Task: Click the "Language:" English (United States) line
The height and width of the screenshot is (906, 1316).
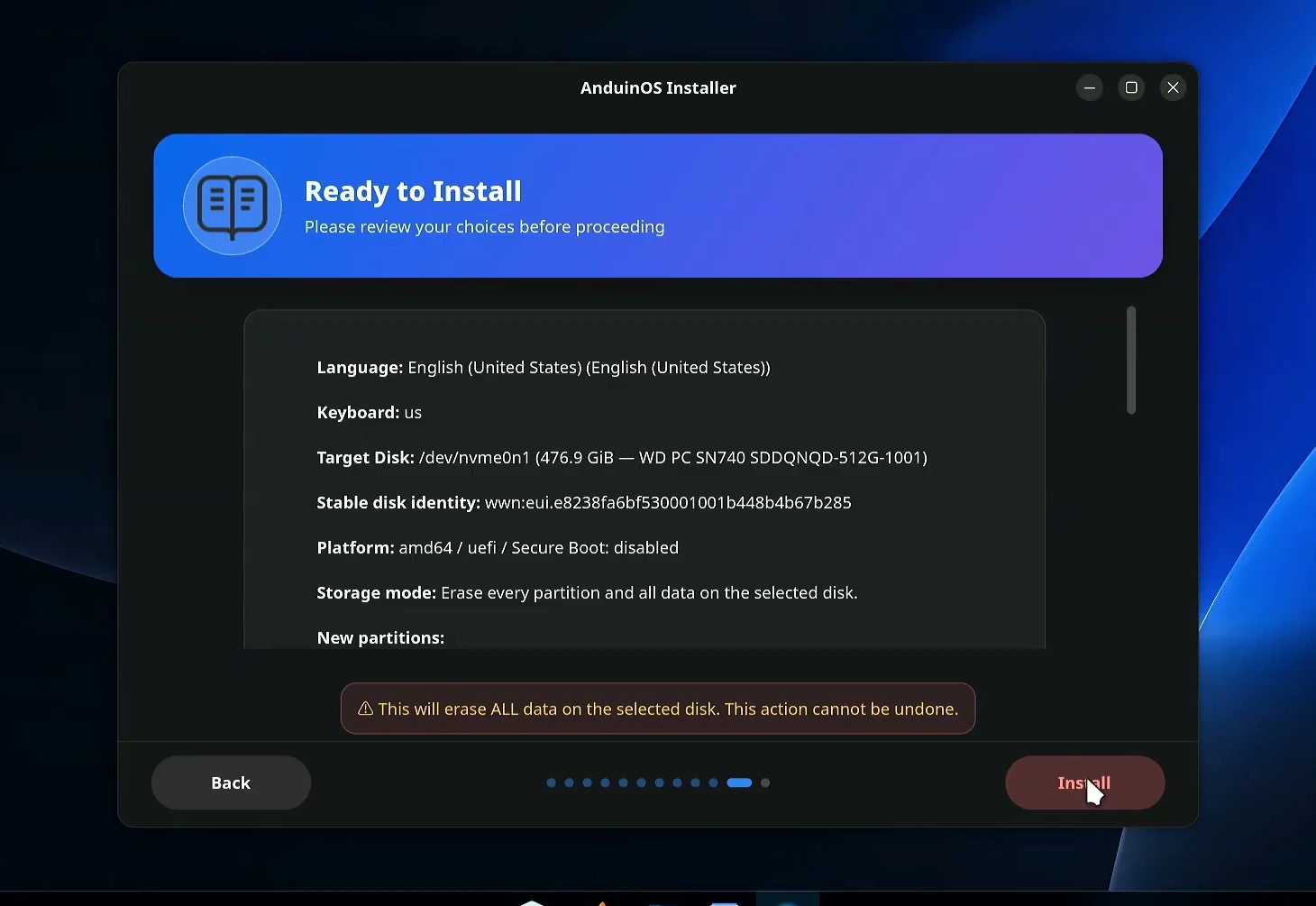Action: click(544, 368)
